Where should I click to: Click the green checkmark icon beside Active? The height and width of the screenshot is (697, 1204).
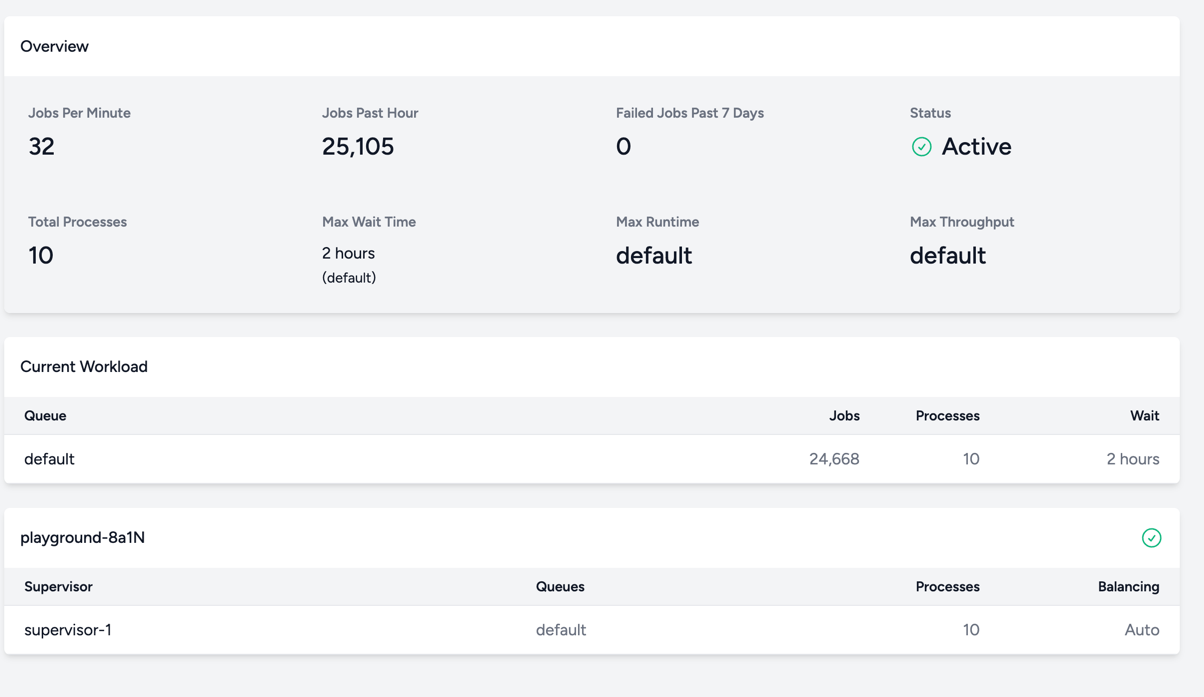[x=921, y=147]
